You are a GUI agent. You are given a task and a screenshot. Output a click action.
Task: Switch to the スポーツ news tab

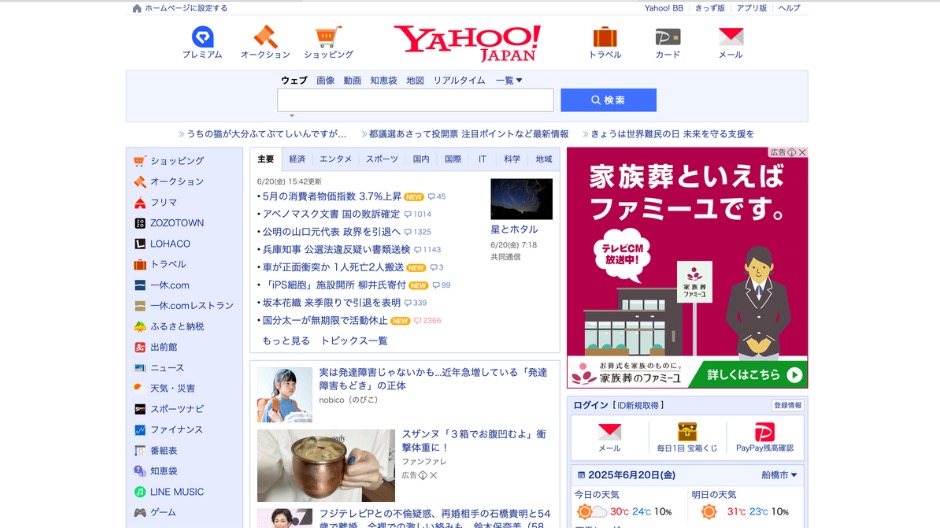(382, 159)
